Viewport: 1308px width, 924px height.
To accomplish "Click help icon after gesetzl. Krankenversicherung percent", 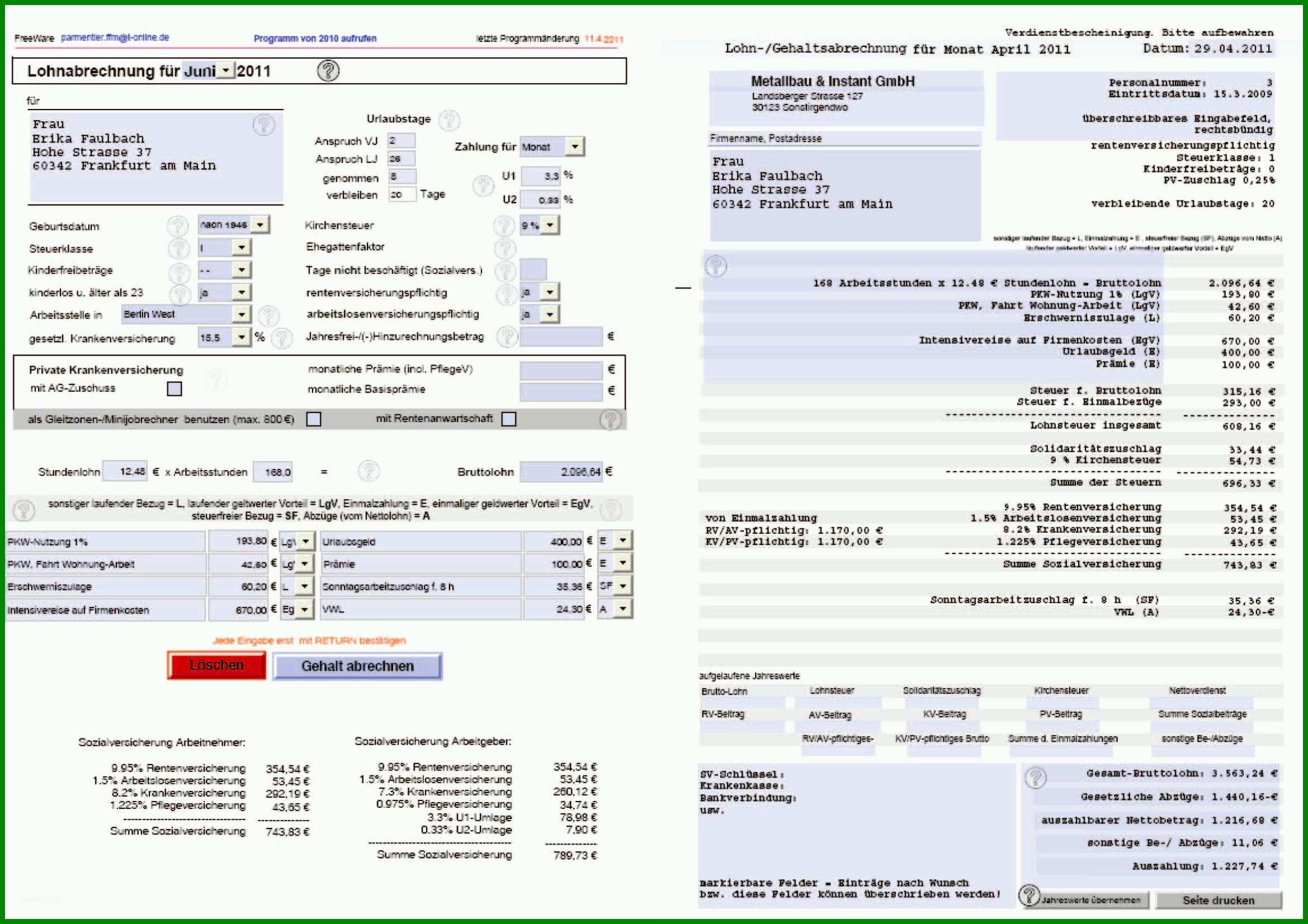I will pyautogui.click(x=281, y=338).
